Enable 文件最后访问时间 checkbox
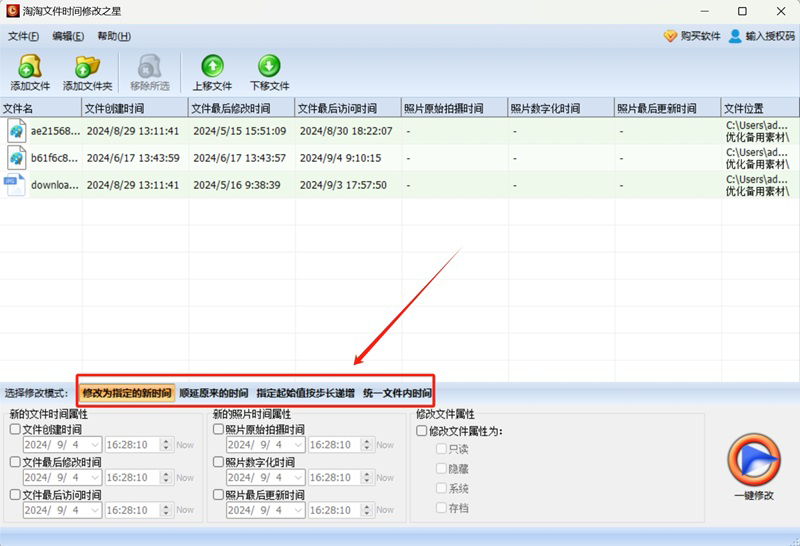 point(15,494)
